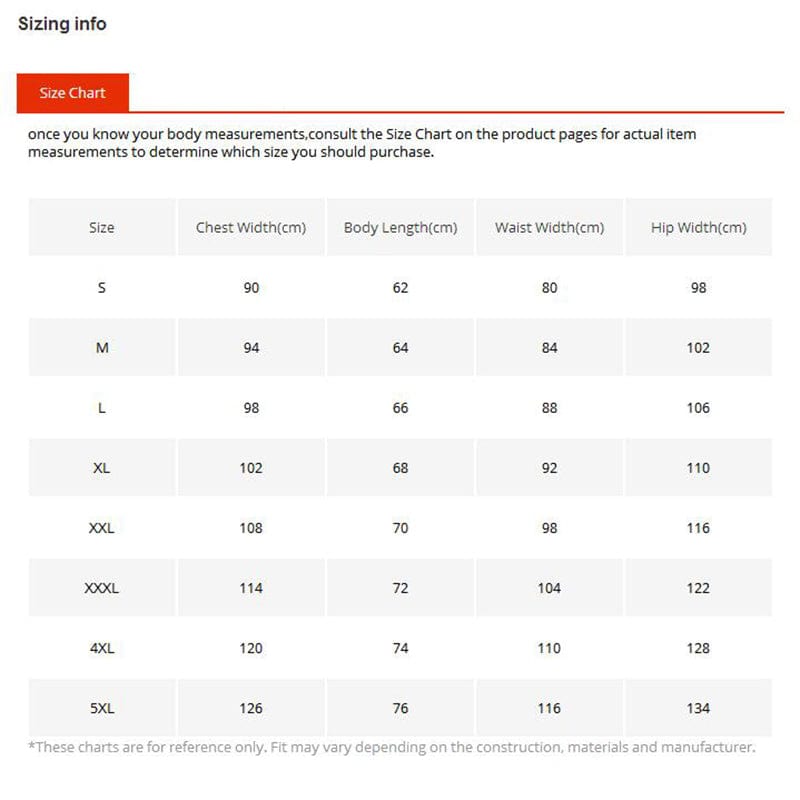Viewport: 800px width, 800px height.
Task: Select the XXL size row label
Action: pos(102,527)
